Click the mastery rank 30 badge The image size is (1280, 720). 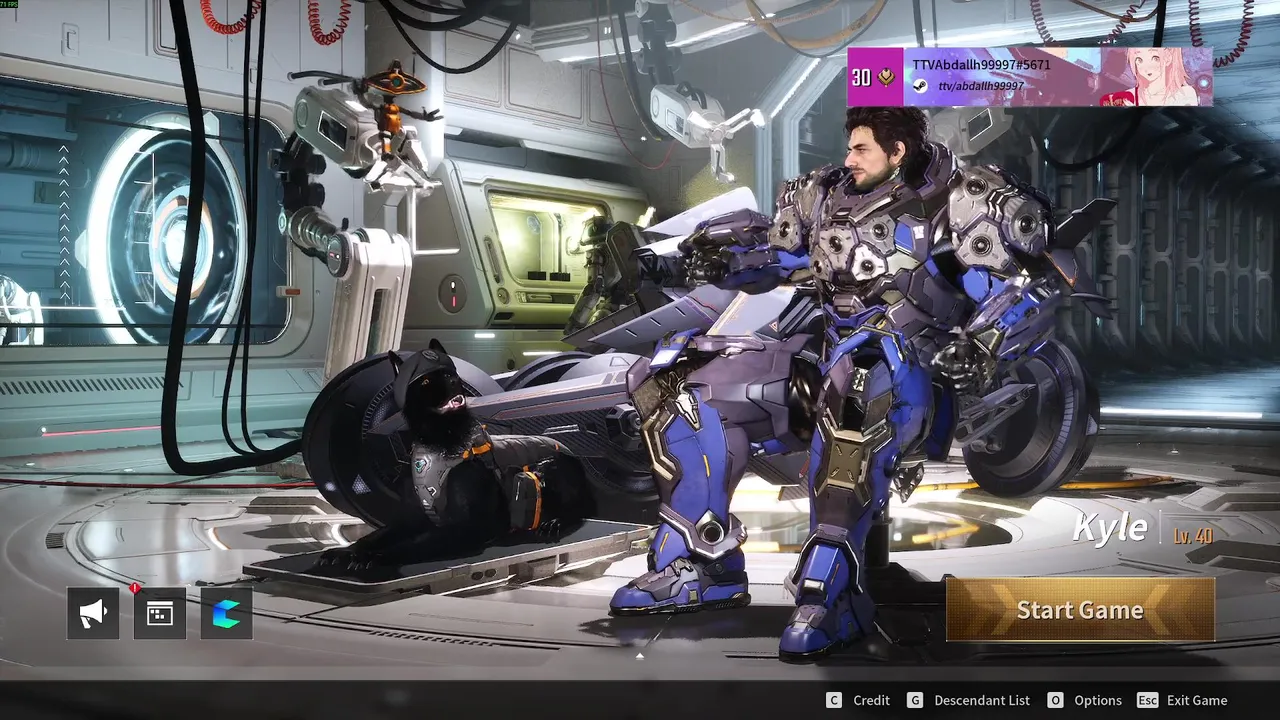click(x=862, y=77)
